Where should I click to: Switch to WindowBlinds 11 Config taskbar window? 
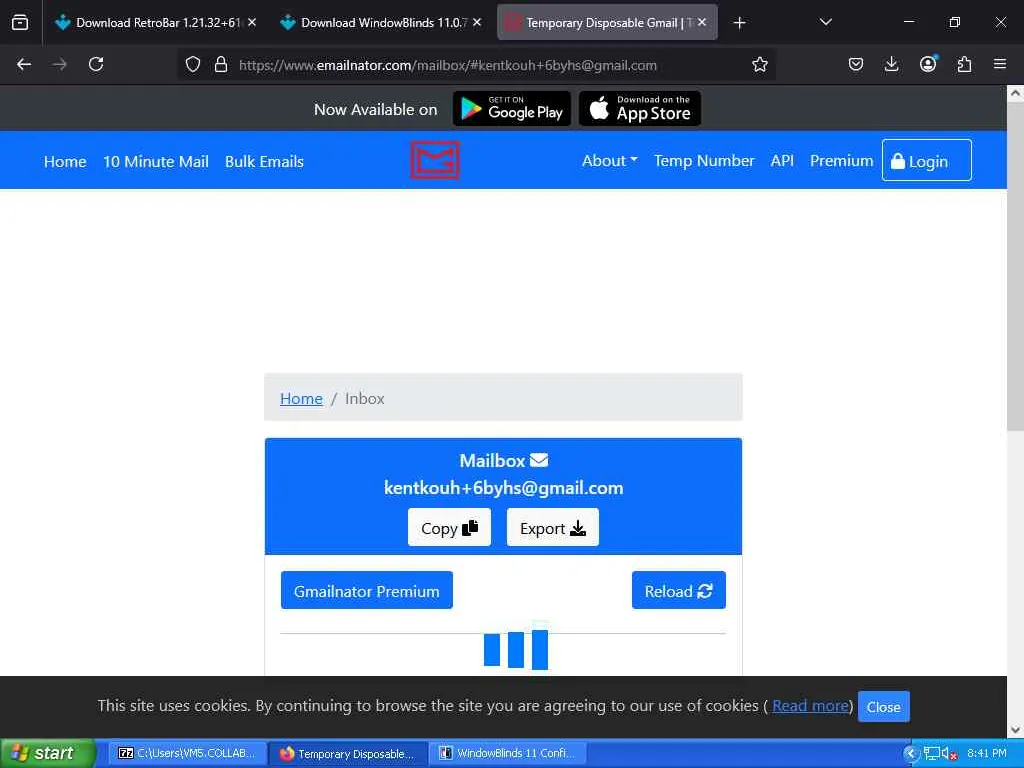click(508, 753)
